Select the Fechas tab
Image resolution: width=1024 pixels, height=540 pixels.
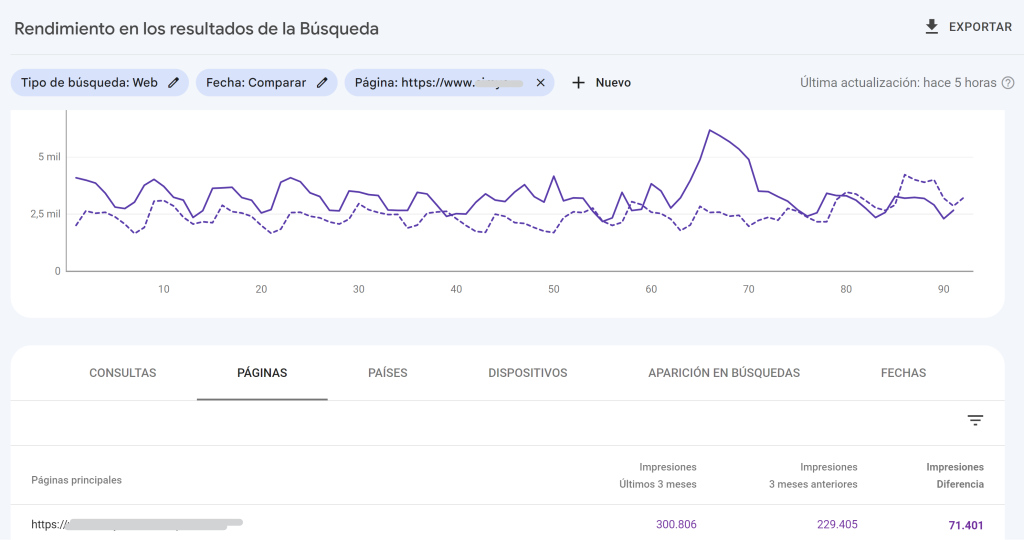click(x=903, y=373)
